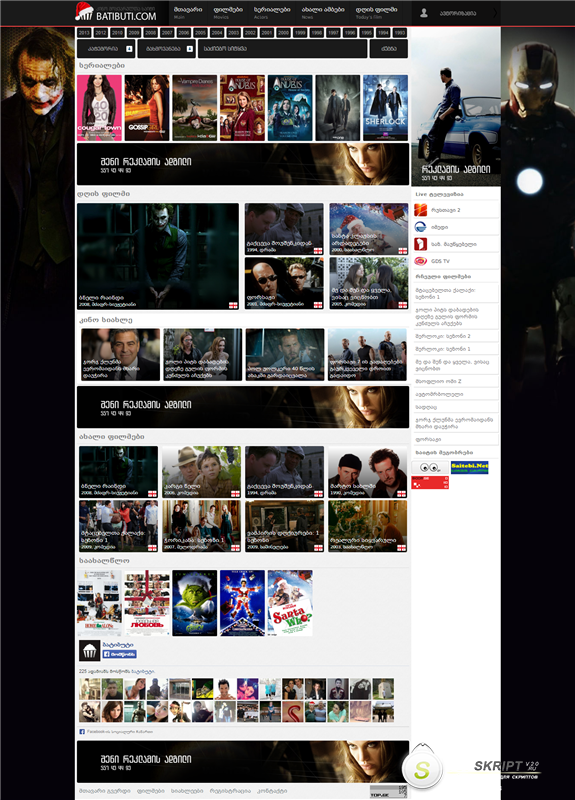575x800 pixels.
Task: Click the Georgian flag on Joker feature
Action: click(233, 305)
